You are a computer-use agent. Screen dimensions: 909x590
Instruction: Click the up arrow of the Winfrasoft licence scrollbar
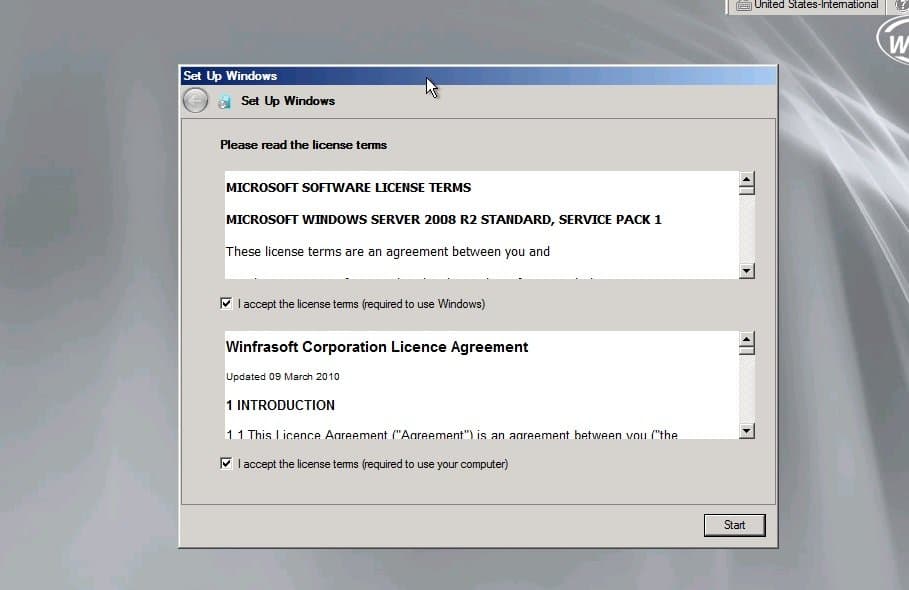tap(747, 339)
